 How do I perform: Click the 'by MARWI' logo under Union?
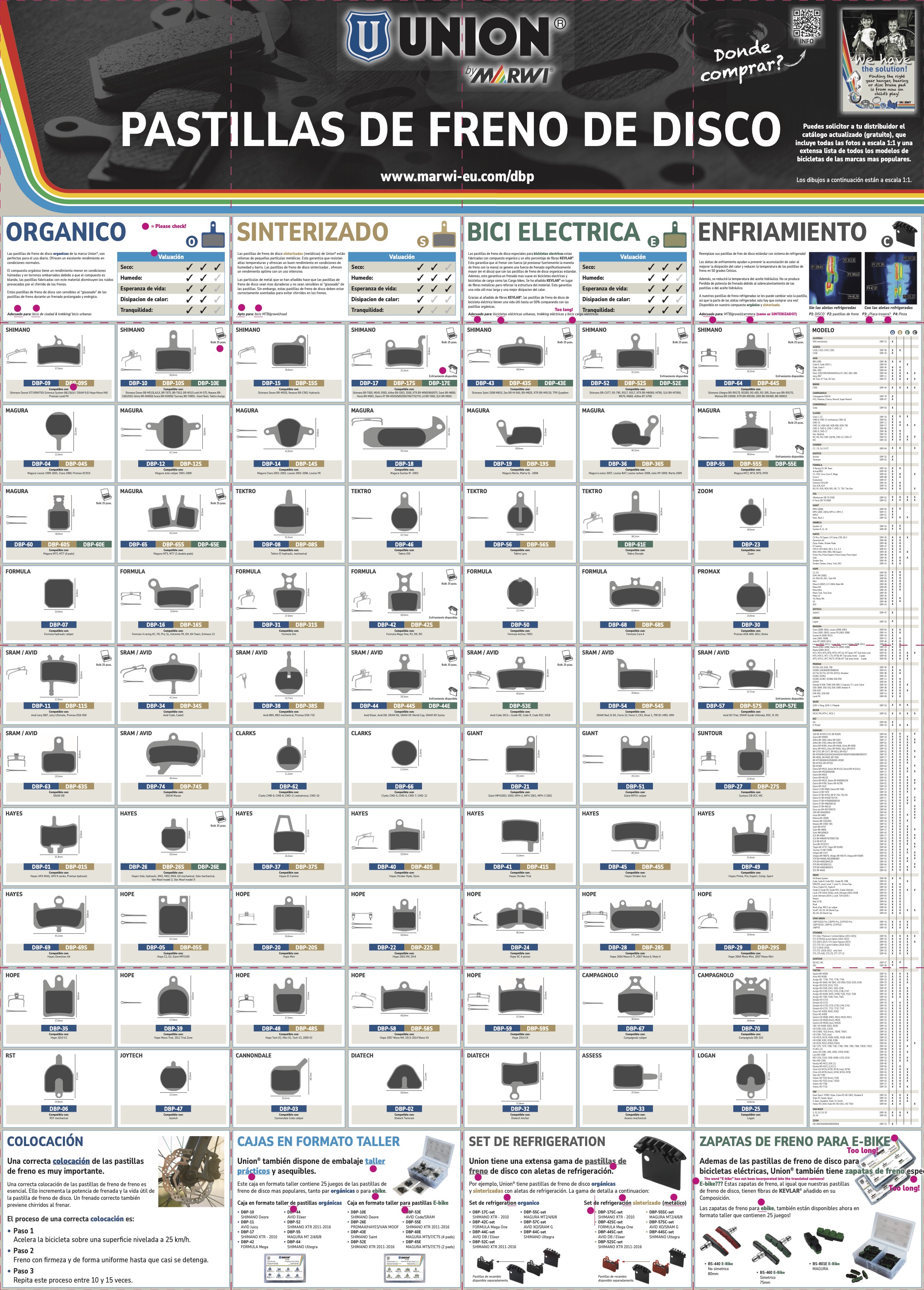click(509, 74)
